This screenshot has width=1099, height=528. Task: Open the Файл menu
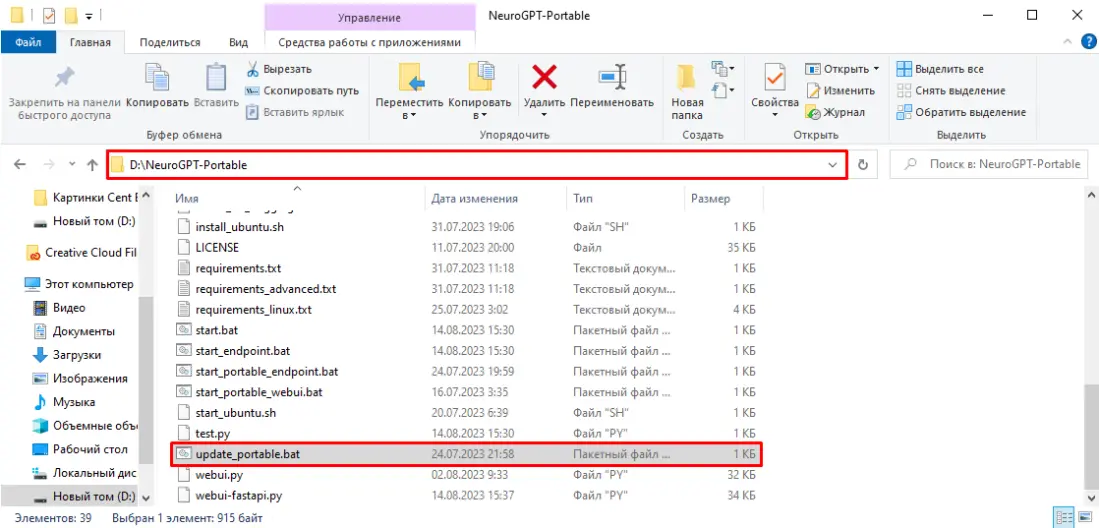pyautogui.click(x=28, y=42)
